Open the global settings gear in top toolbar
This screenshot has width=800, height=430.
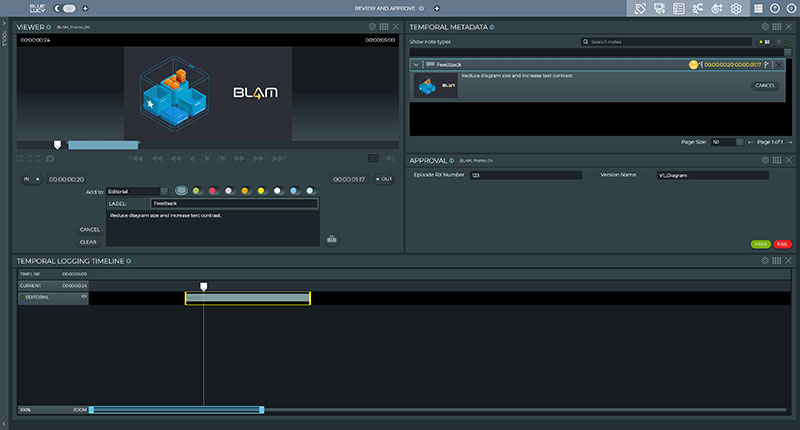(736, 8)
